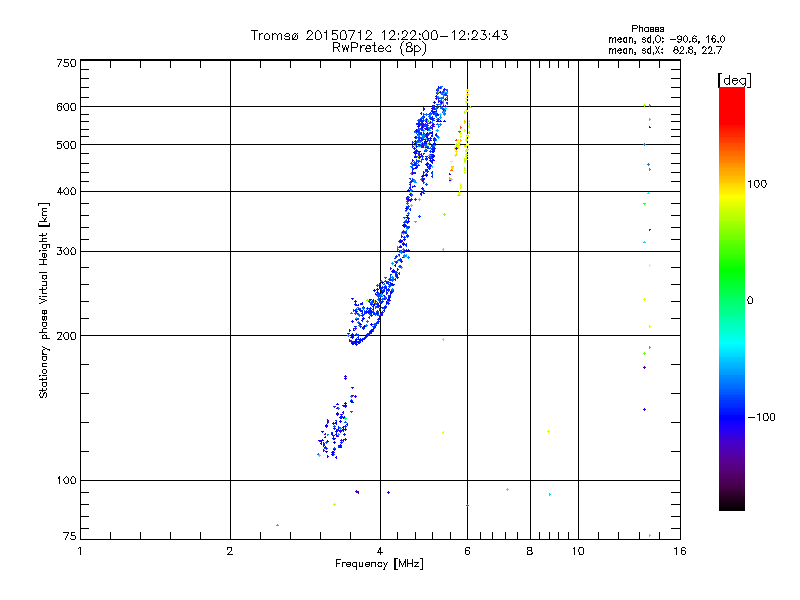
Task: Click the y-axis tick label '600'
Action: [66, 107]
